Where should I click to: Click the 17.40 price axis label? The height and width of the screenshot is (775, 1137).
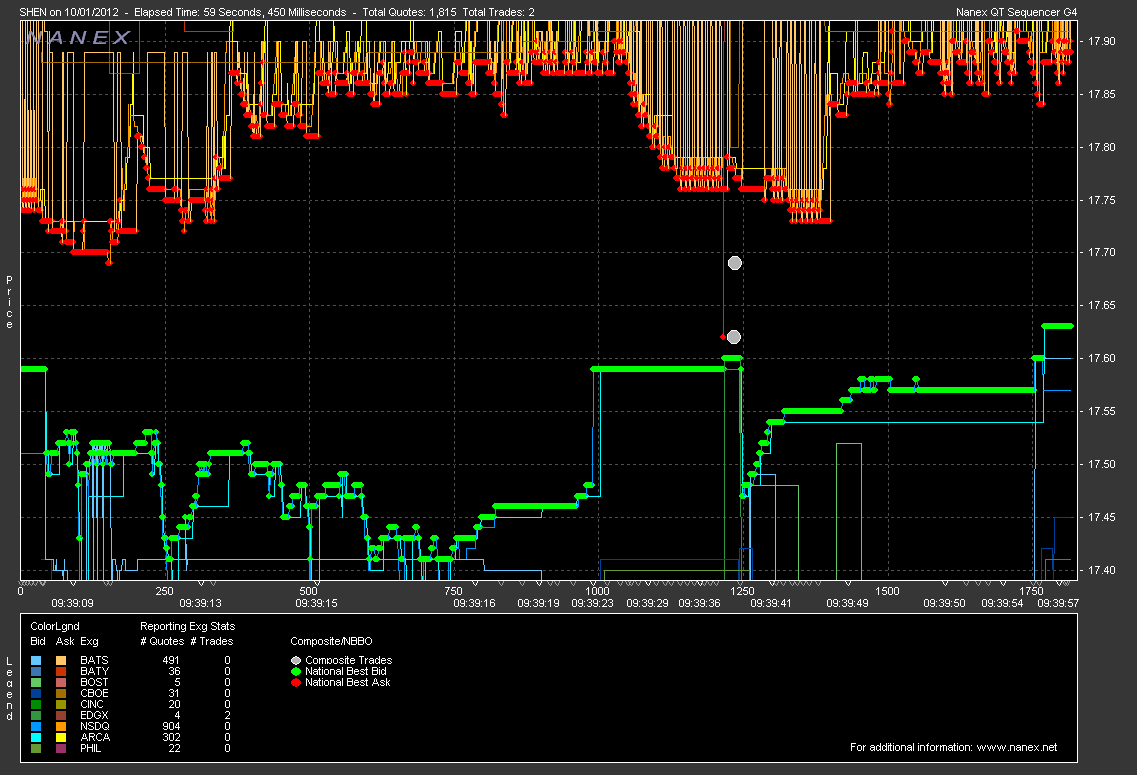1101,570
